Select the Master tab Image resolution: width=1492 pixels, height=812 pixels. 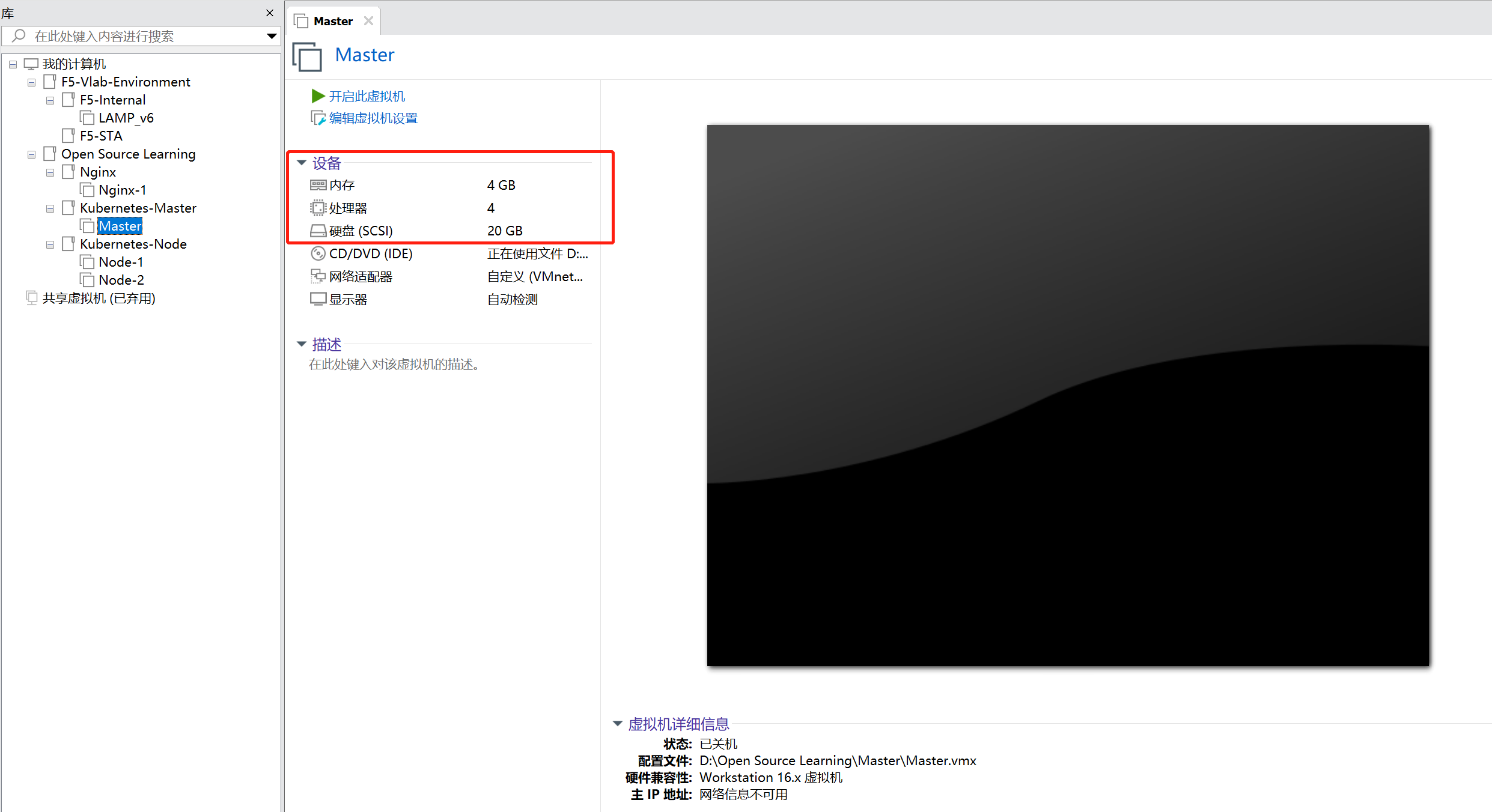(332, 21)
